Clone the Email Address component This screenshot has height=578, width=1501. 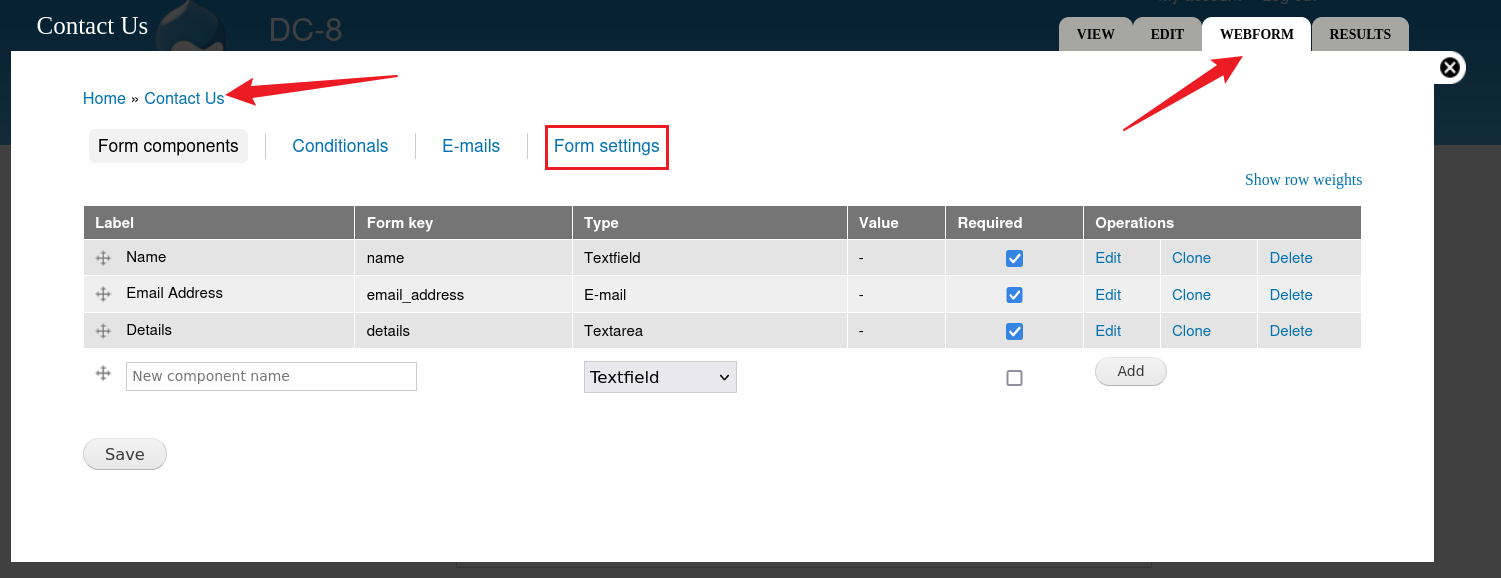(1191, 295)
